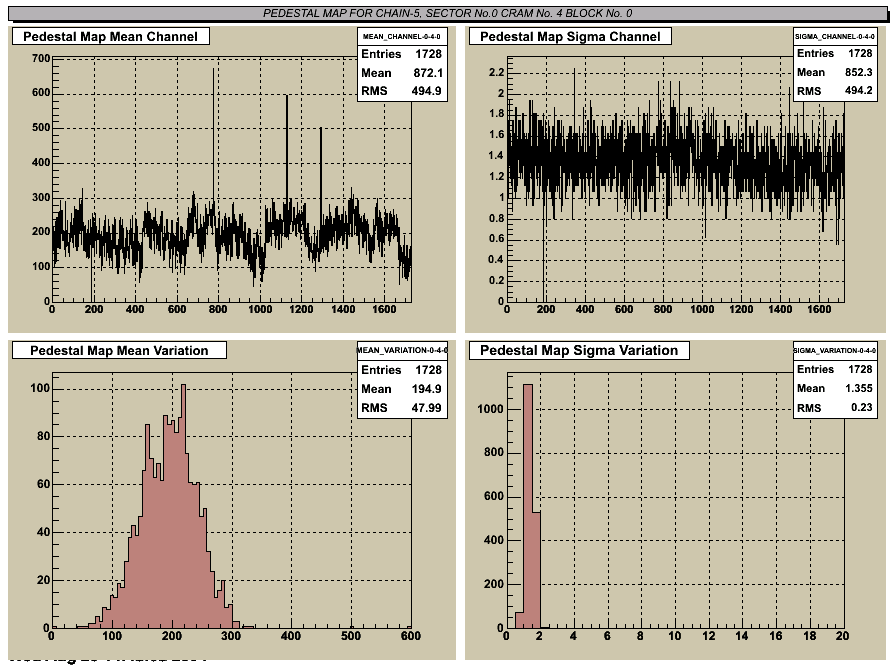896x668 pixels.
Task: Select the 'Pedestal Map Mean Variation' title box
Action: [119, 350]
